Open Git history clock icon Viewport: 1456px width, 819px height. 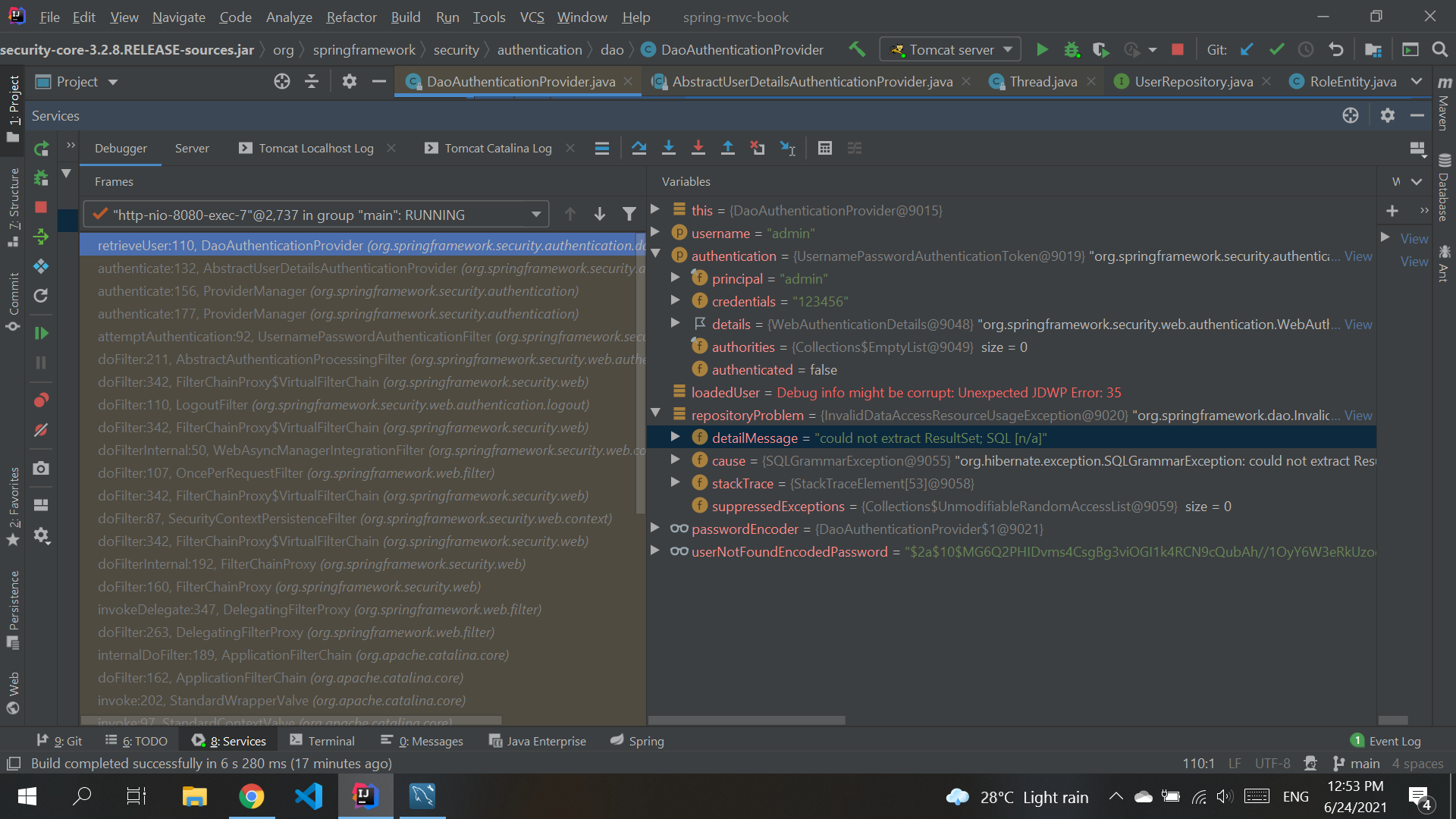pos(1306,49)
